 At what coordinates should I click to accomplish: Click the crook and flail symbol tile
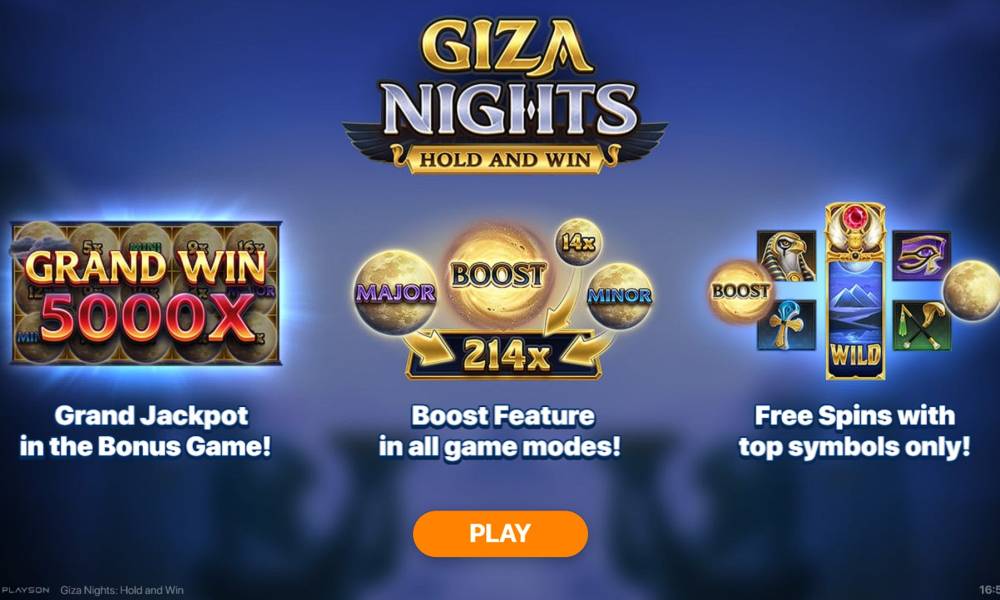tap(921, 325)
